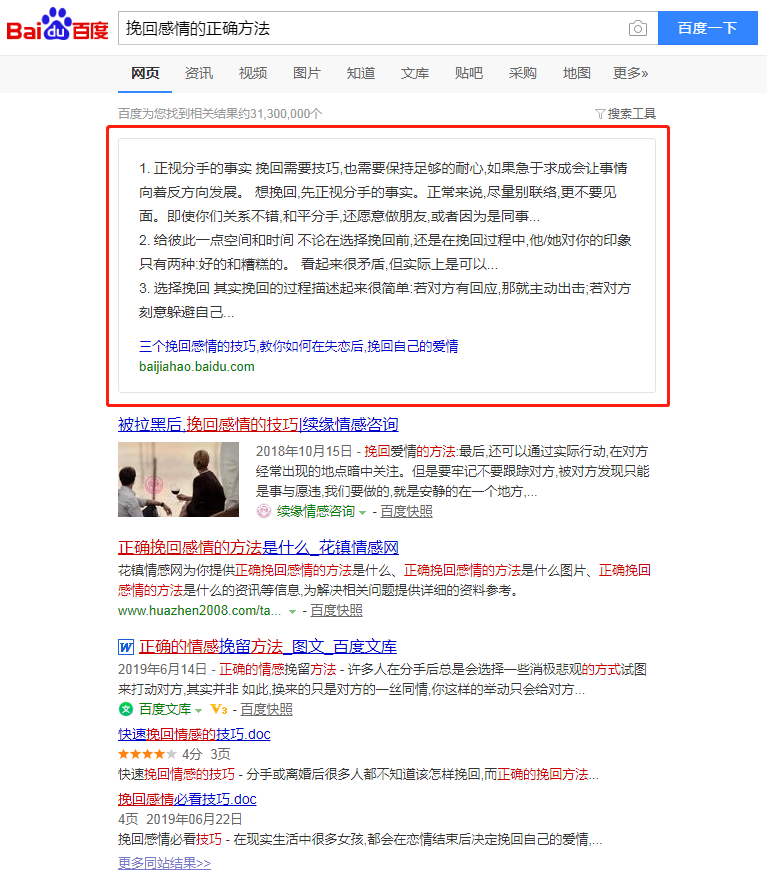
Task: Click baijiahao.baidu.com source URL
Action: click(x=196, y=367)
